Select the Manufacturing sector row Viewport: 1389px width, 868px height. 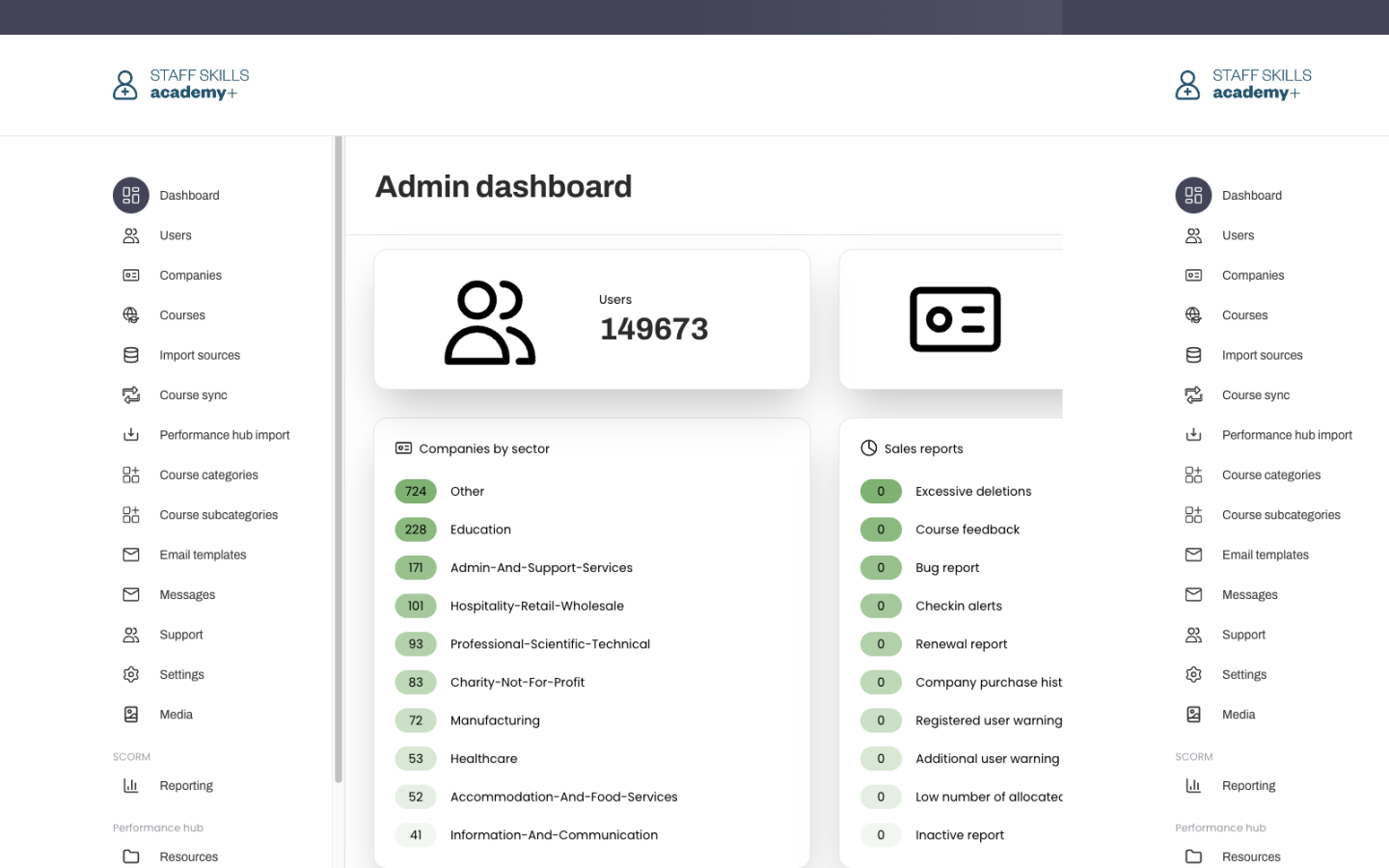(x=592, y=720)
